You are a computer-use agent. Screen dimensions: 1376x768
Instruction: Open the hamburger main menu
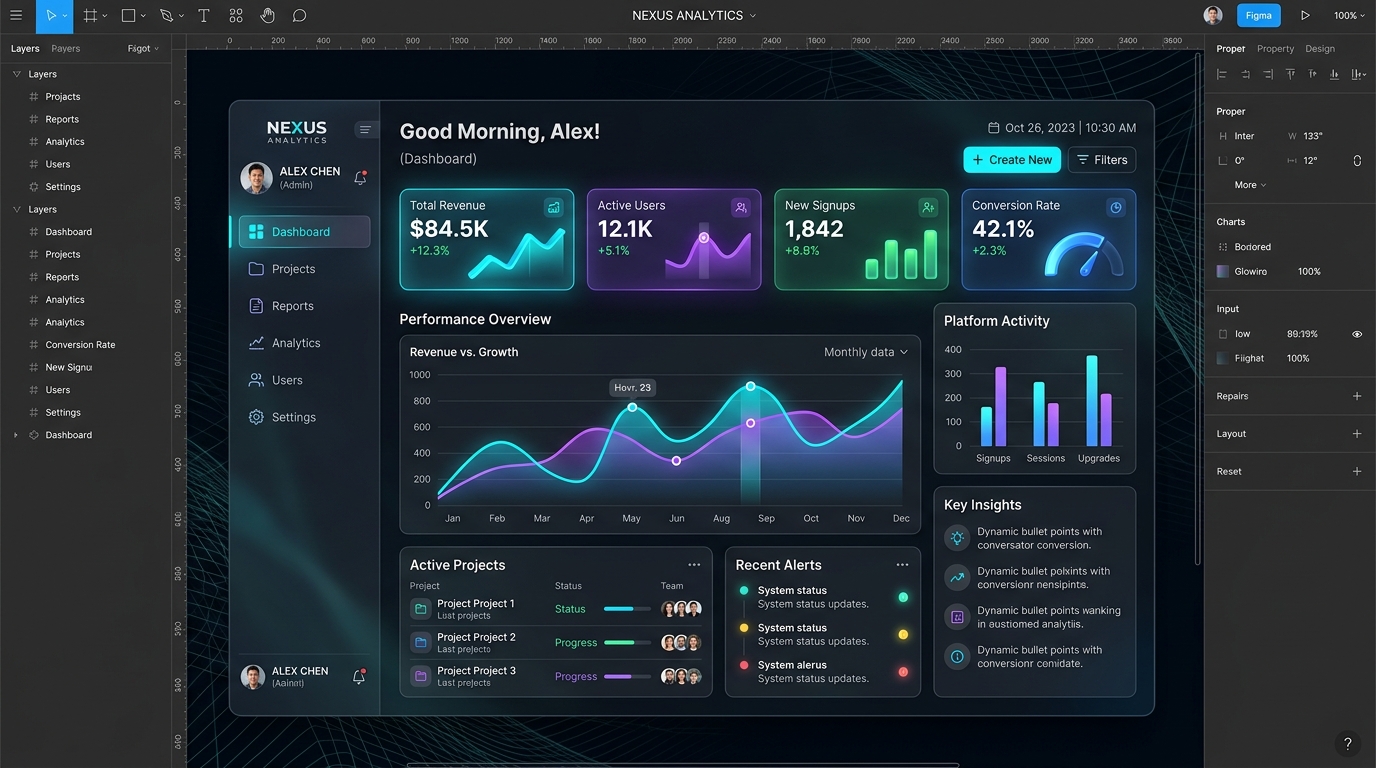(x=15, y=16)
